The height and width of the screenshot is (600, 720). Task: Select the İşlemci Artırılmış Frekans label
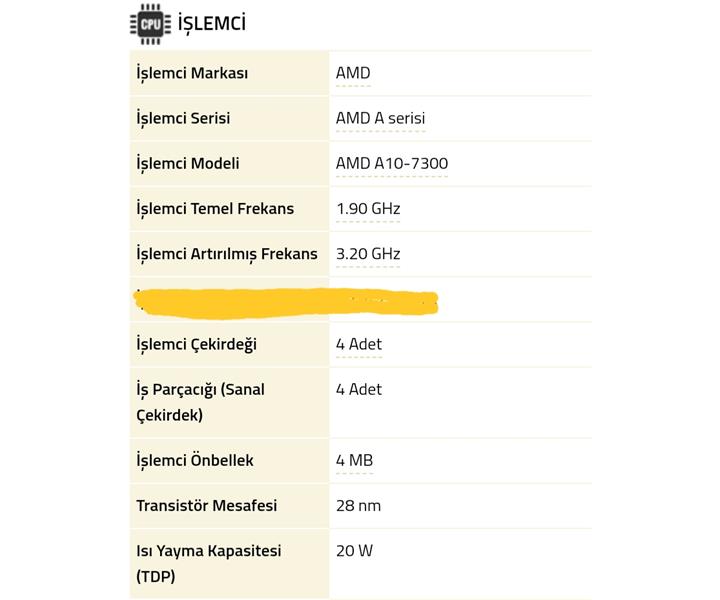pos(227,254)
